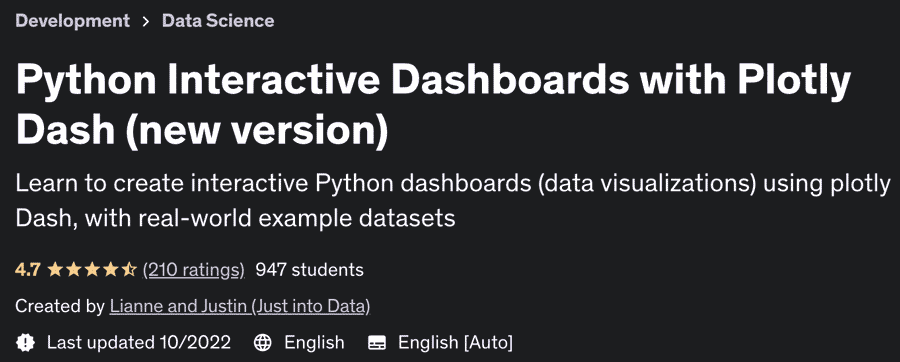Click the 4.7 rating score number
This screenshot has height=362, width=900.
pos(28,270)
